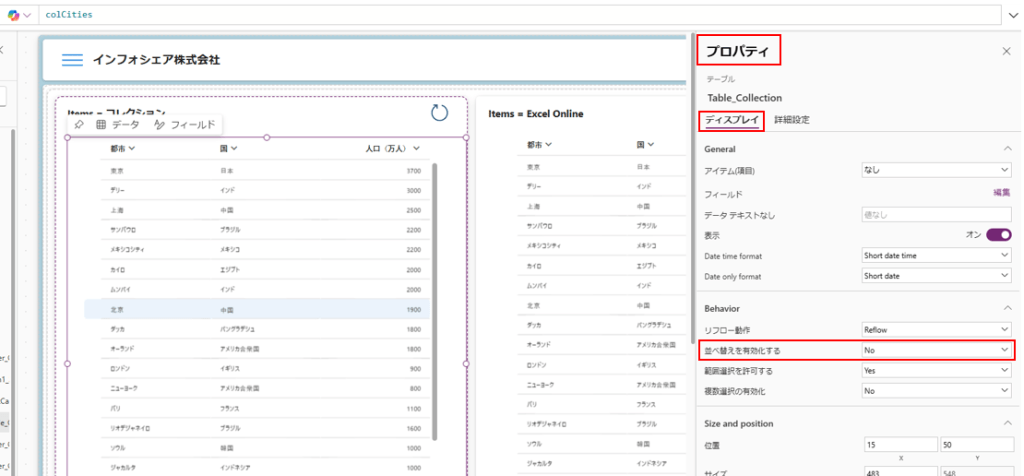The width and height of the screenshot is (1024, 476).
Task: Click the circular refresh icon
Action: tap(439, 112)
